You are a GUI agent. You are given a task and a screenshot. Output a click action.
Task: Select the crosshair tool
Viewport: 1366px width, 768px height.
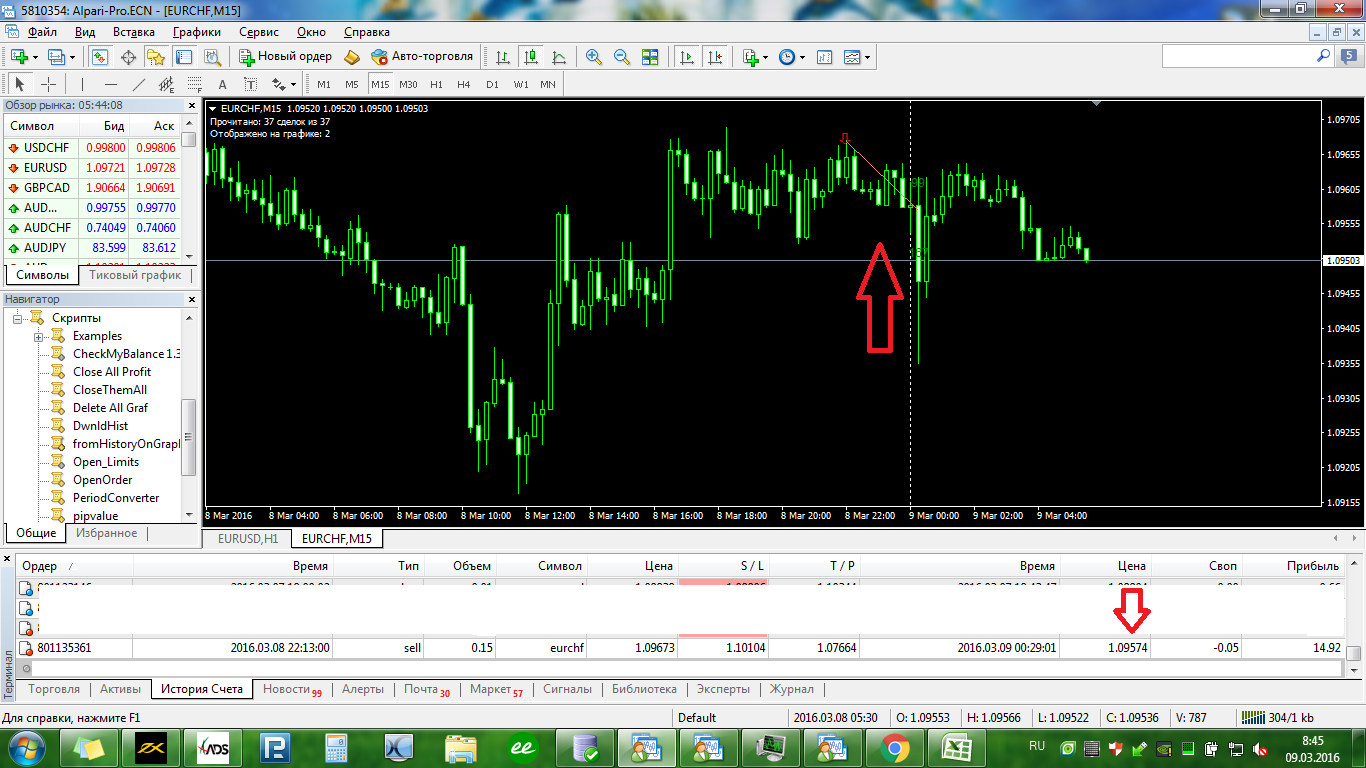click(x=48, y=84)
